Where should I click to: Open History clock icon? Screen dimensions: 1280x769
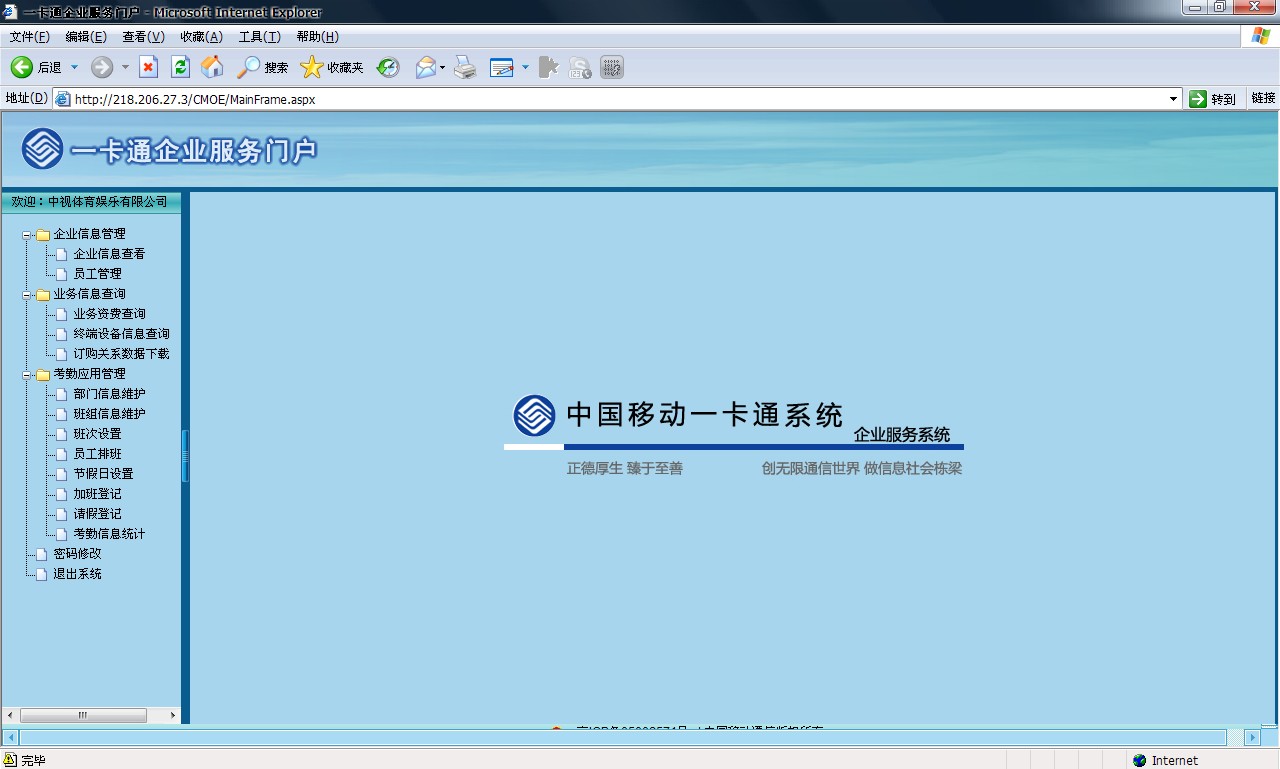point(388,67)
